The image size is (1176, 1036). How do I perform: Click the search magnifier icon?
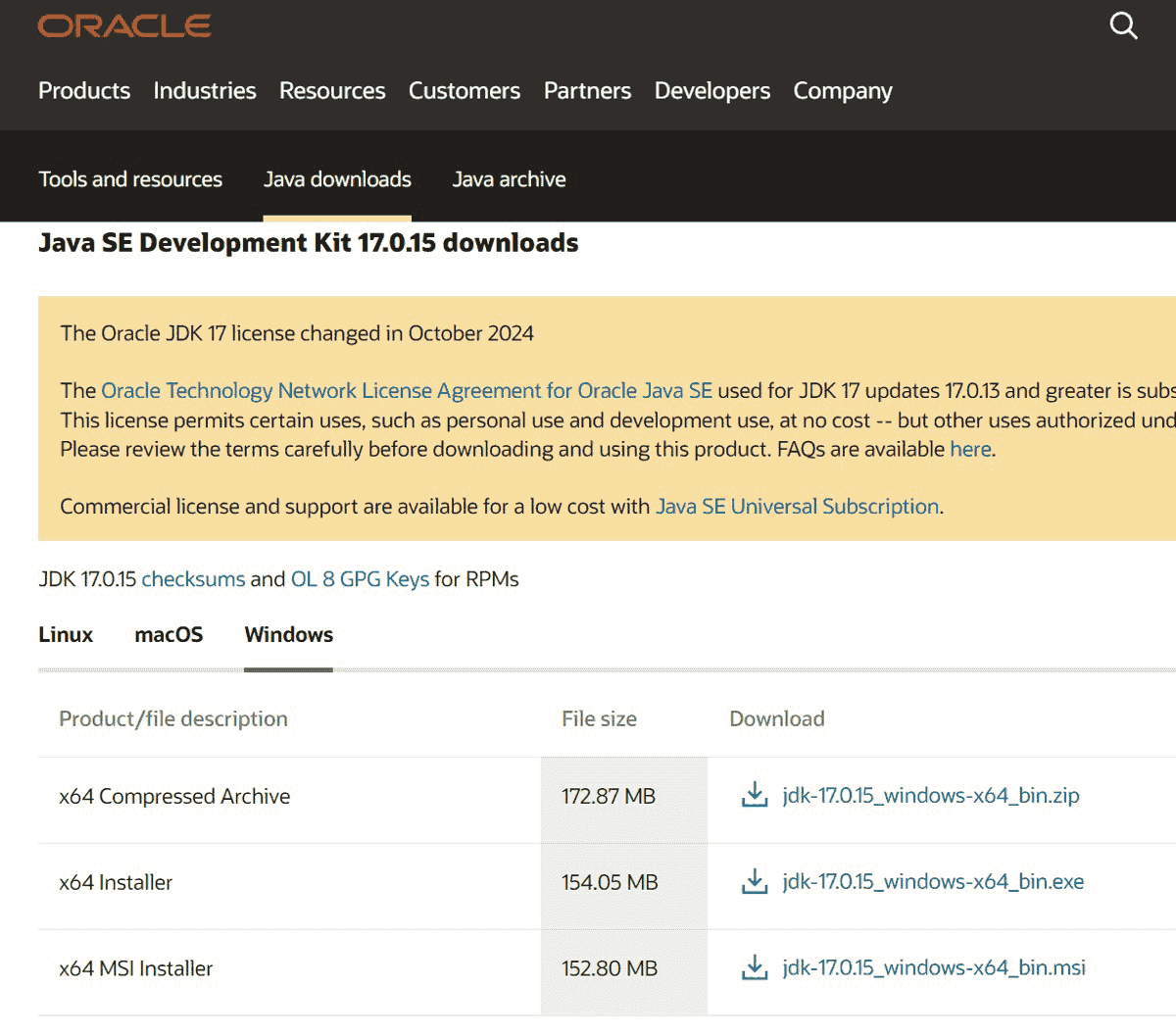click(x=1123, y=25)
